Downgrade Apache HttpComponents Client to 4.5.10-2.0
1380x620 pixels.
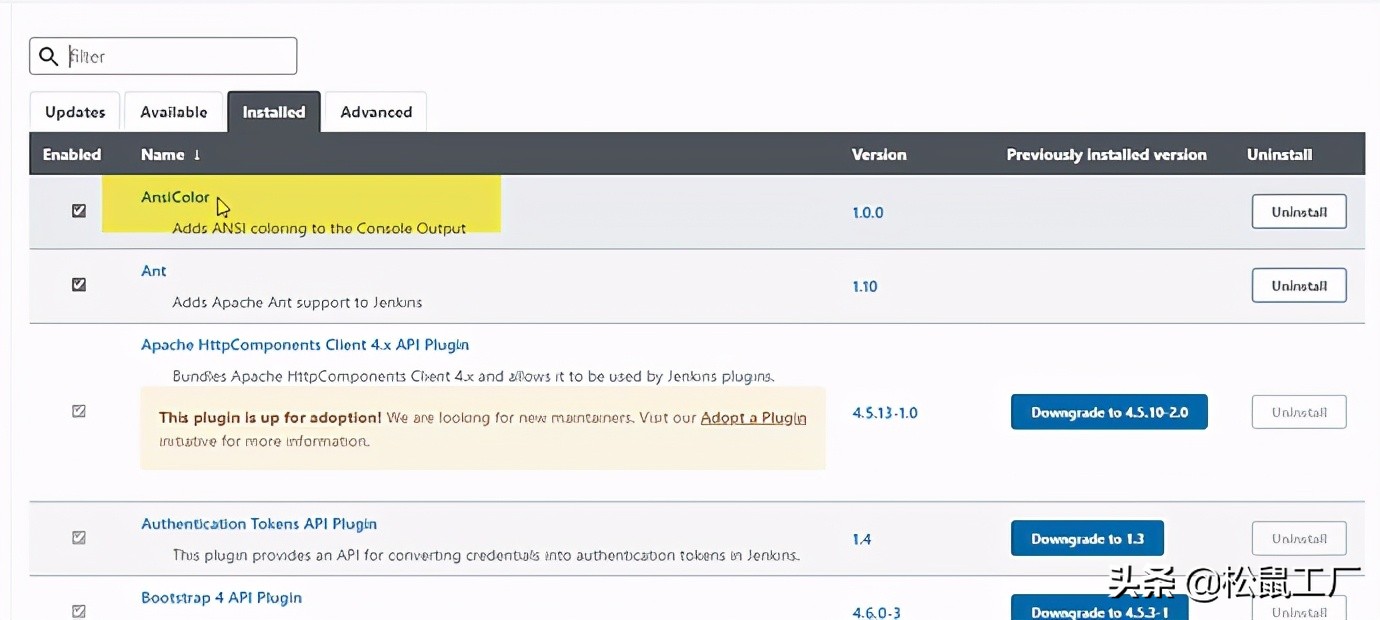tap(1108, 411)
